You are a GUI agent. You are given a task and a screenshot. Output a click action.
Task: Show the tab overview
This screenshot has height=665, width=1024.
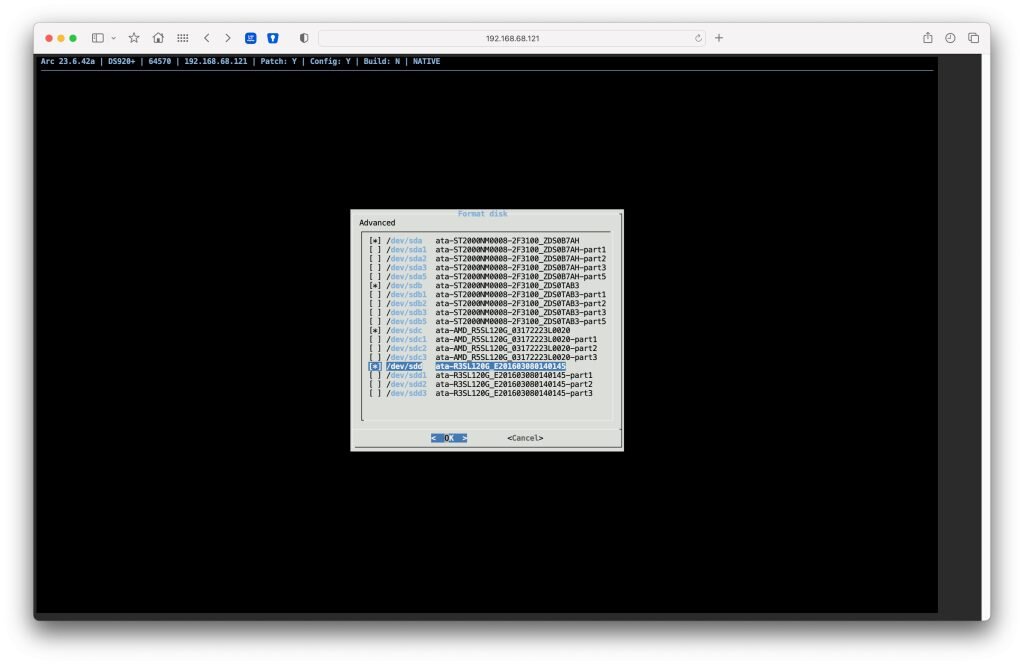tap(973, 38)
